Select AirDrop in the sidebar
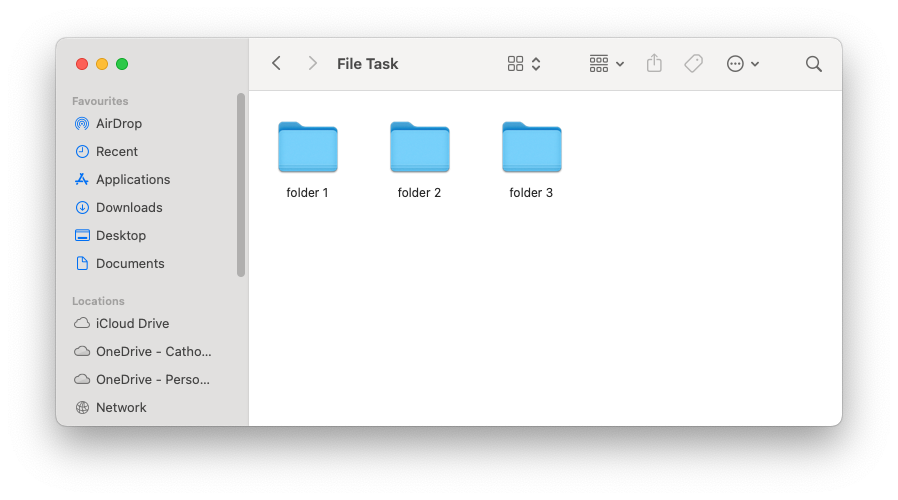This screenshot has height=500, width=898. coord(118,124)
